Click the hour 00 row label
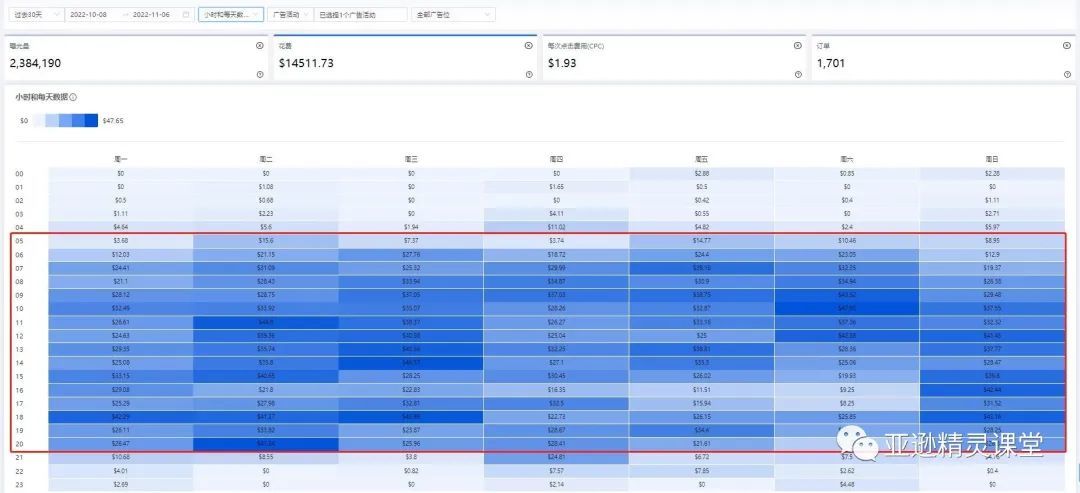 tap(19, 174)
